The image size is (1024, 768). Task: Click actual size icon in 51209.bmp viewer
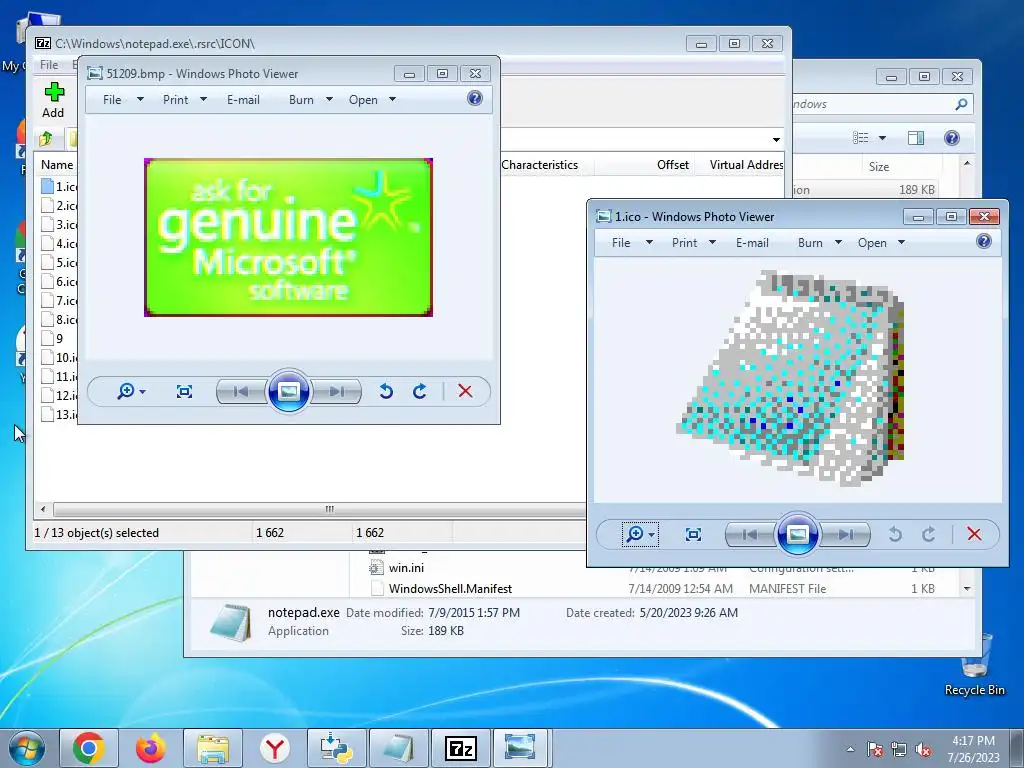[x=184, y=391]
